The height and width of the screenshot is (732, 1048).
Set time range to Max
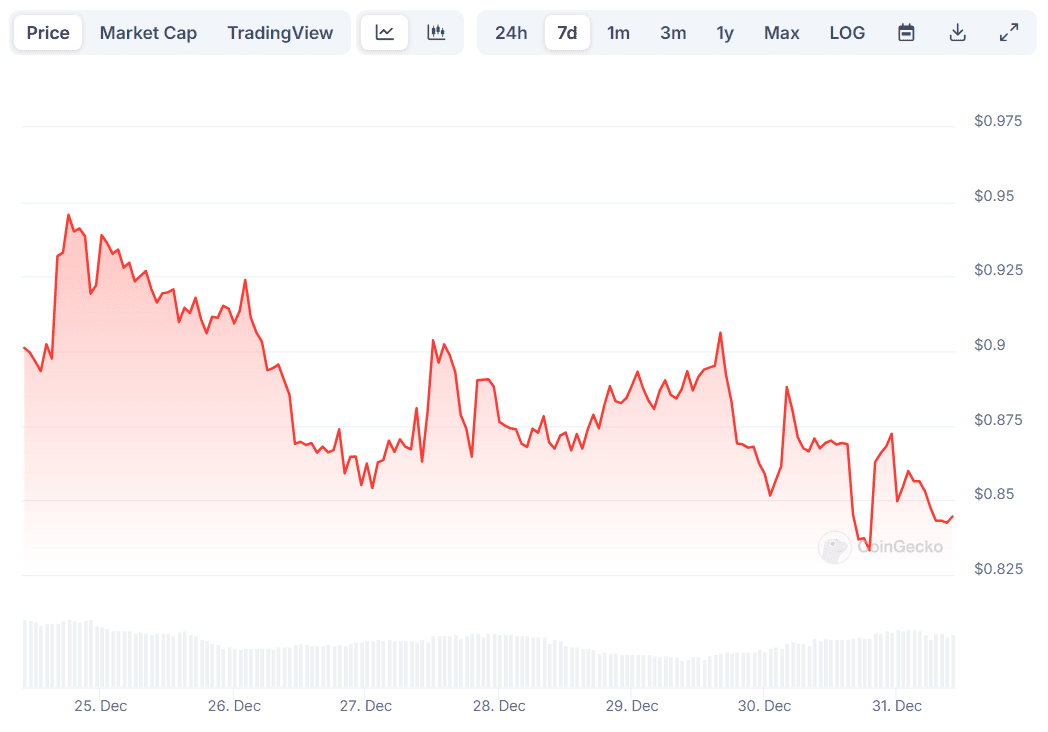782,33
